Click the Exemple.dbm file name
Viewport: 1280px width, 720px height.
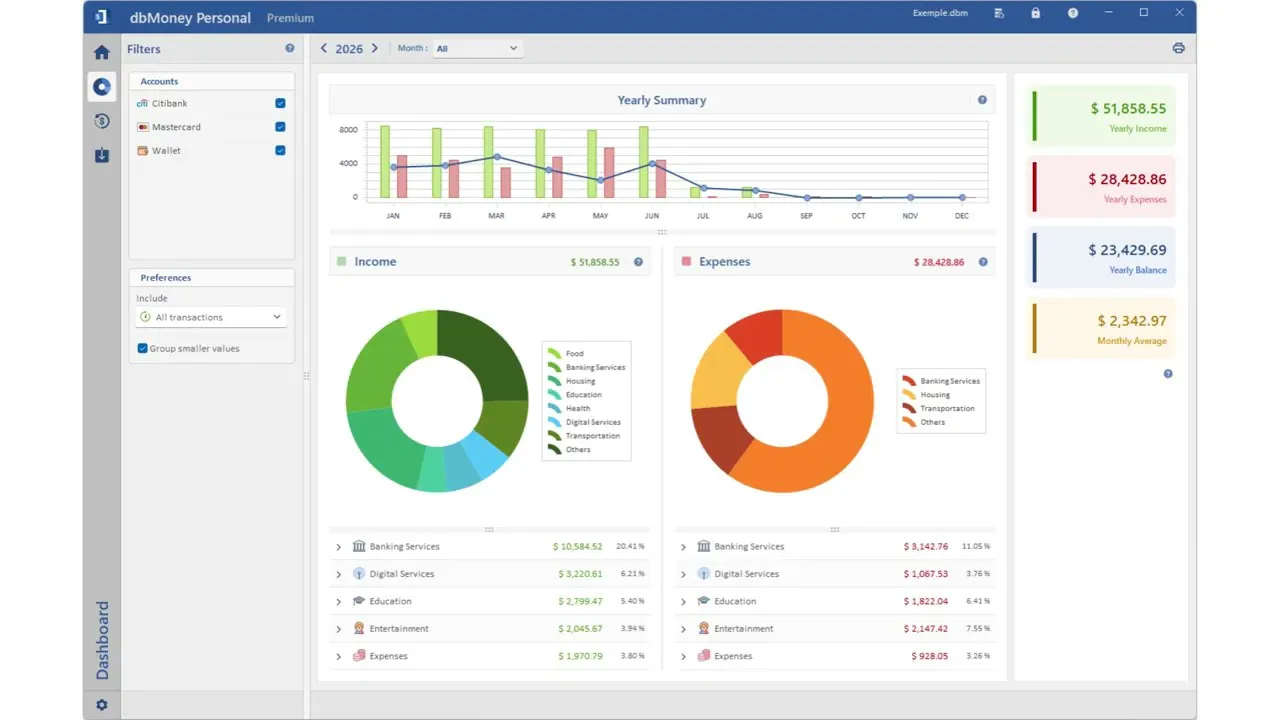coord(940,13)
